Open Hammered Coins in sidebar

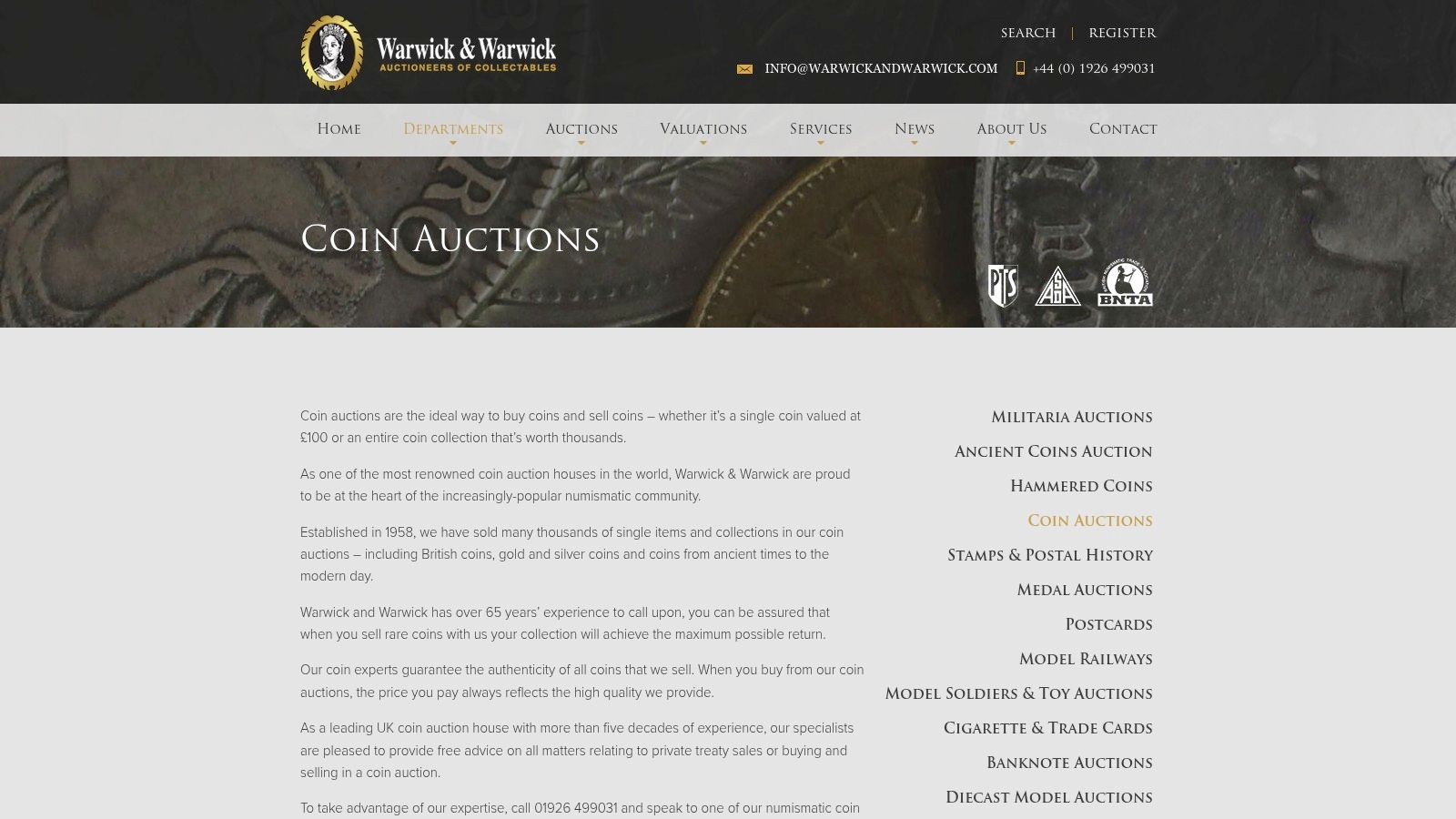click(x=1081, y=486)
